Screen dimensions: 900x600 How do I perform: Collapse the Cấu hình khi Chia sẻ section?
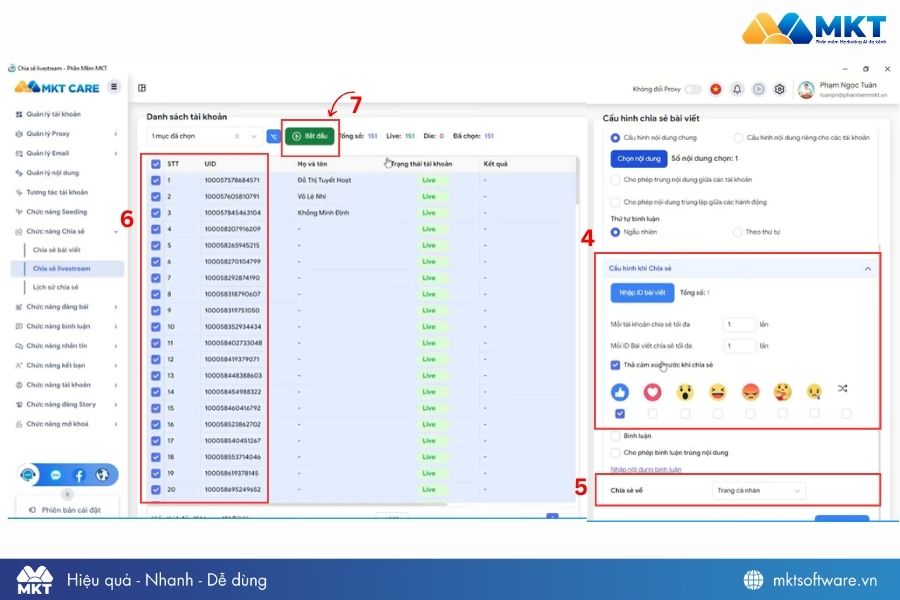point(867,269)
